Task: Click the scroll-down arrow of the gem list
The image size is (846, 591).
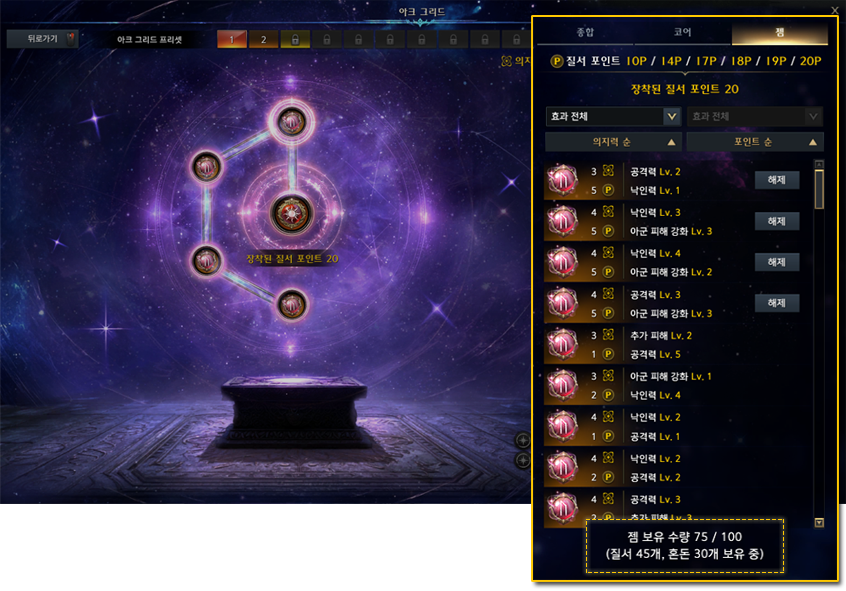Action: pos(819,522)
